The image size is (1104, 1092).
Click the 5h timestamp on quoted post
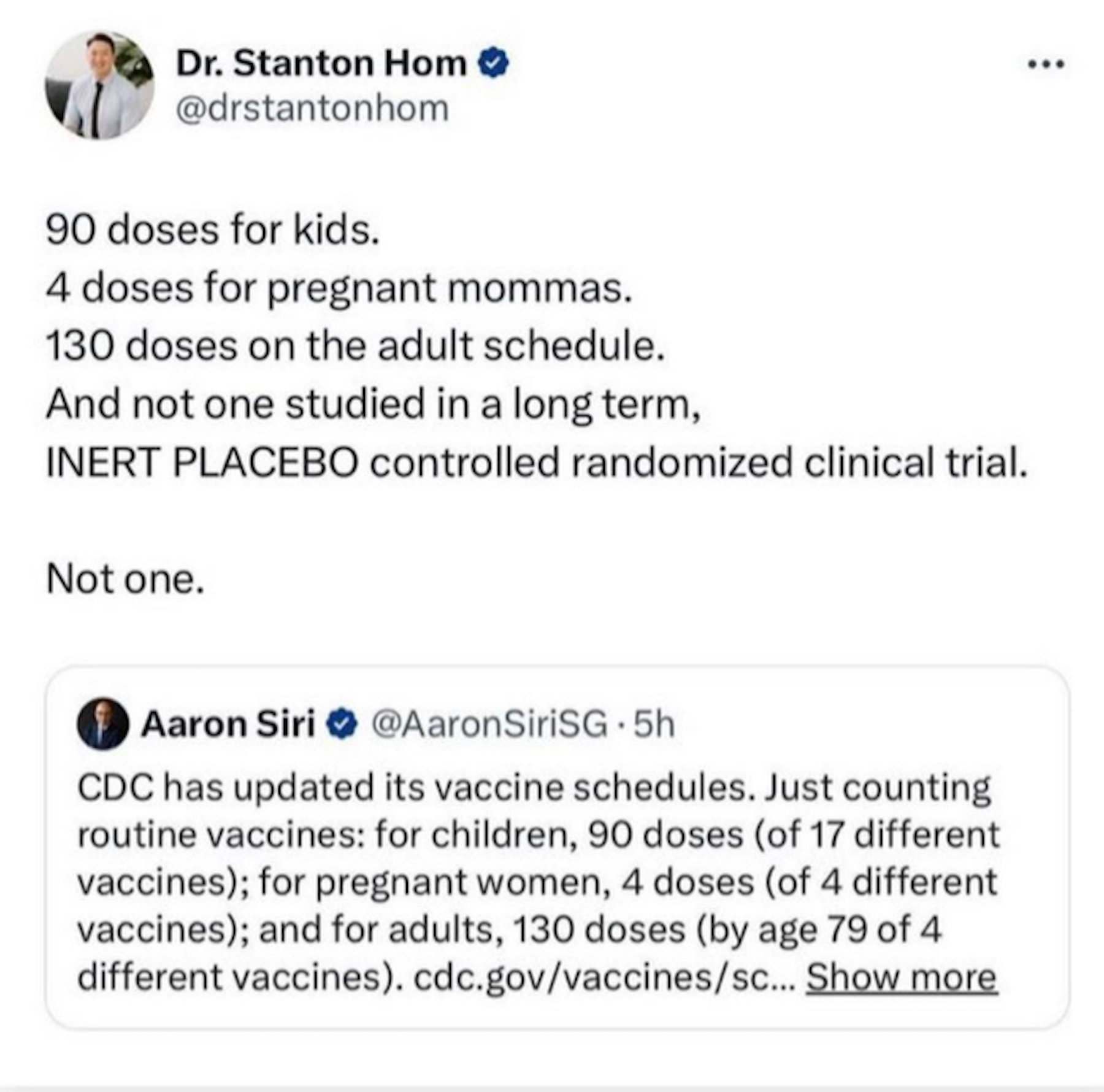point(654,724)
